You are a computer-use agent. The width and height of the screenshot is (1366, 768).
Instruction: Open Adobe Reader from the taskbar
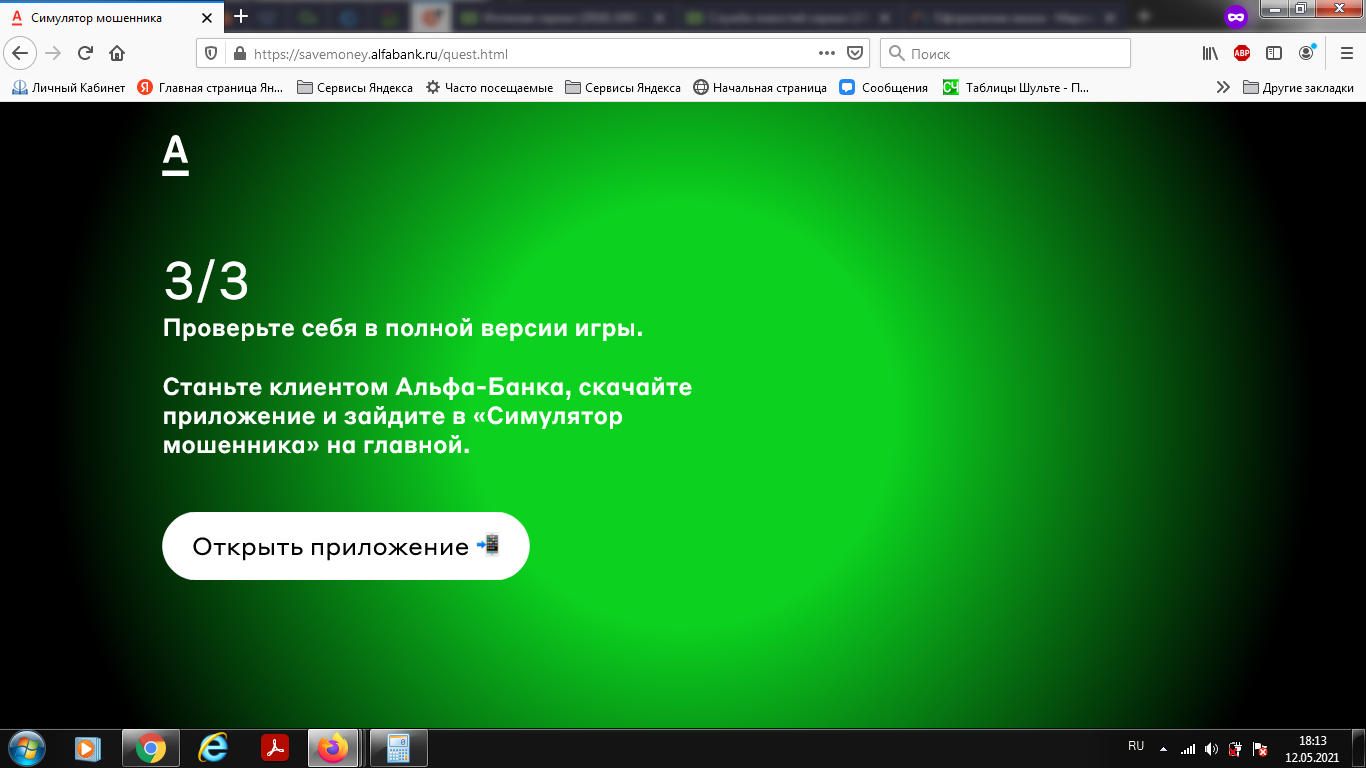(x=275, y=748)
